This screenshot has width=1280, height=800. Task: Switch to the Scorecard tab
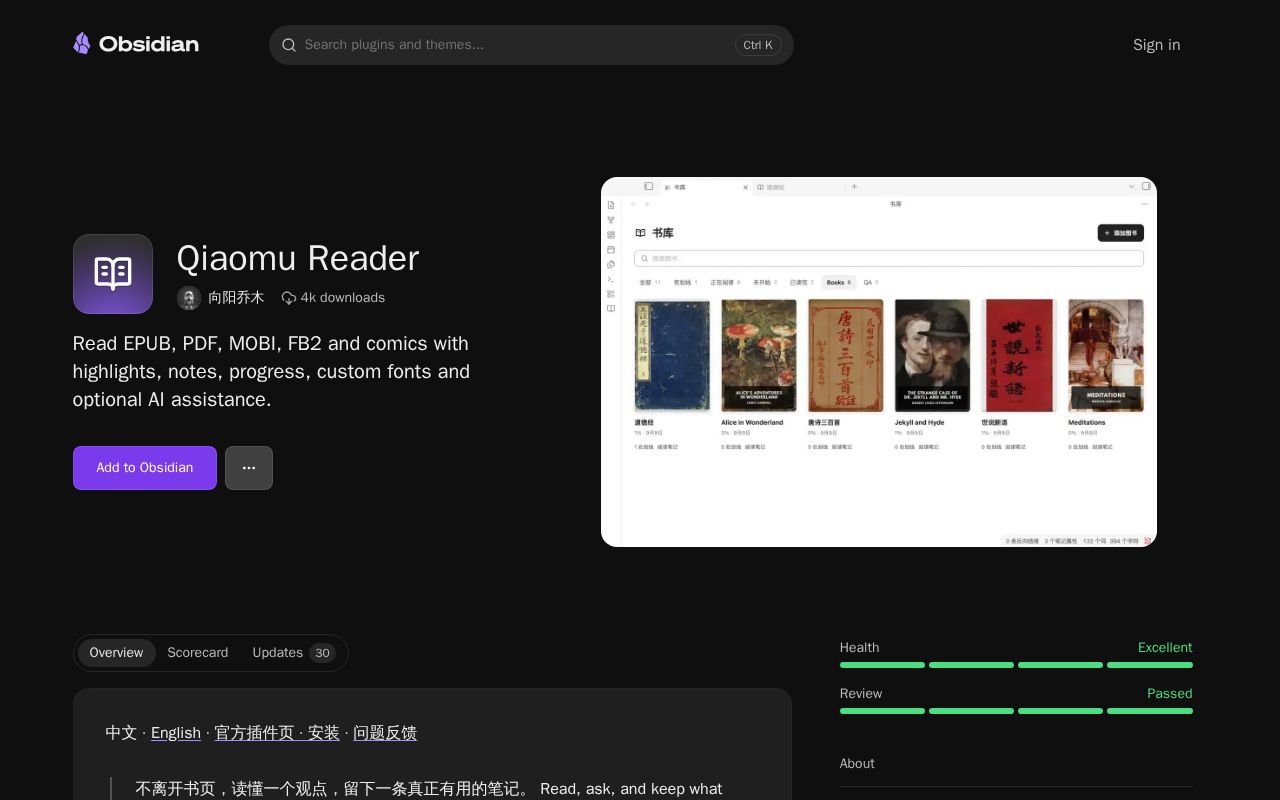pos(198,653)
